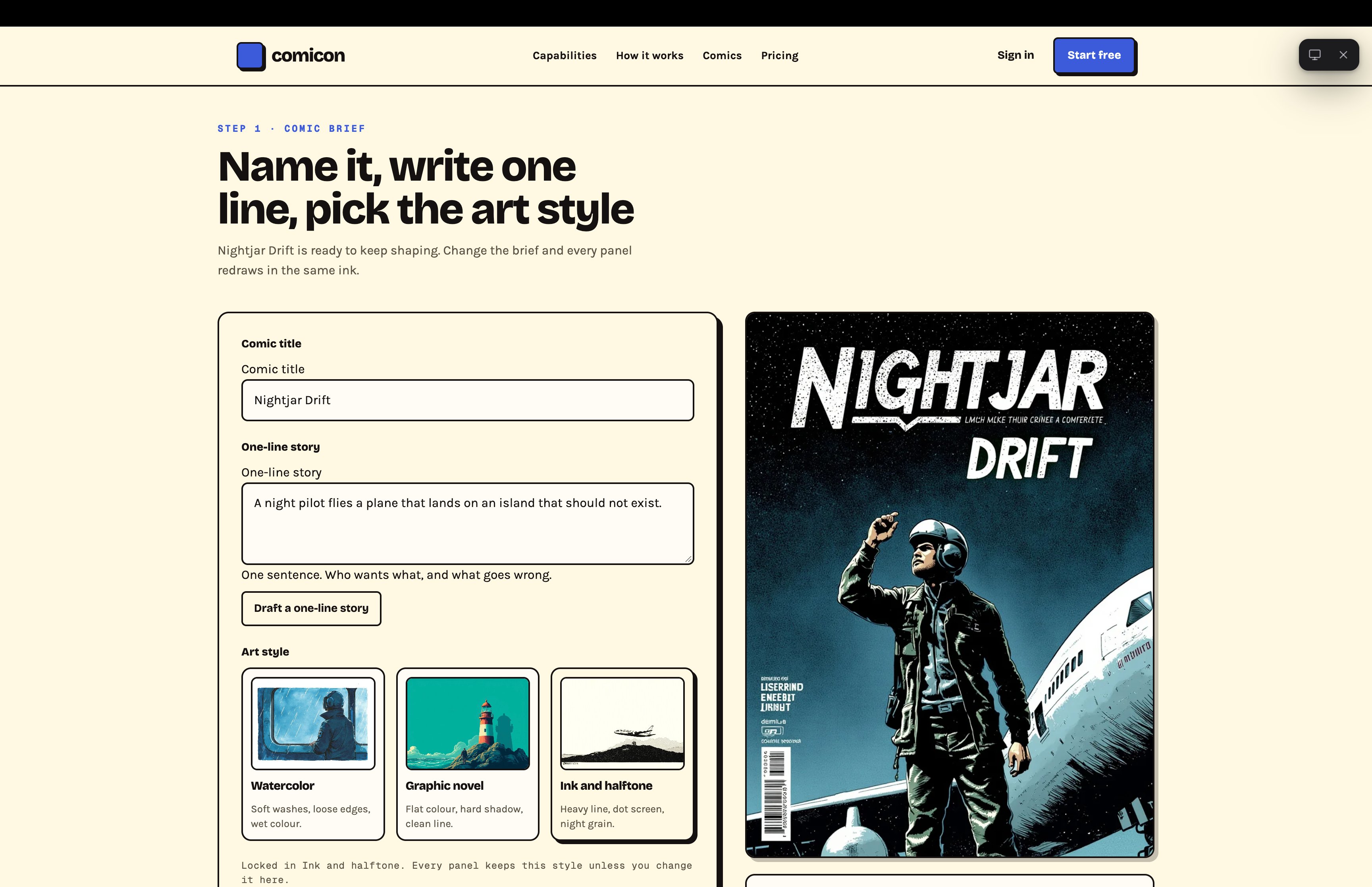Click the monitor icon in floating toolbar
Screen dimensions: 1372x887
coord(1314,55)
